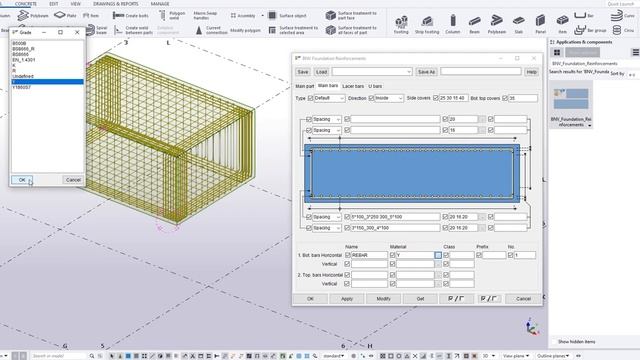Toggle the Side covers checkbox

(x=436, y=98)
